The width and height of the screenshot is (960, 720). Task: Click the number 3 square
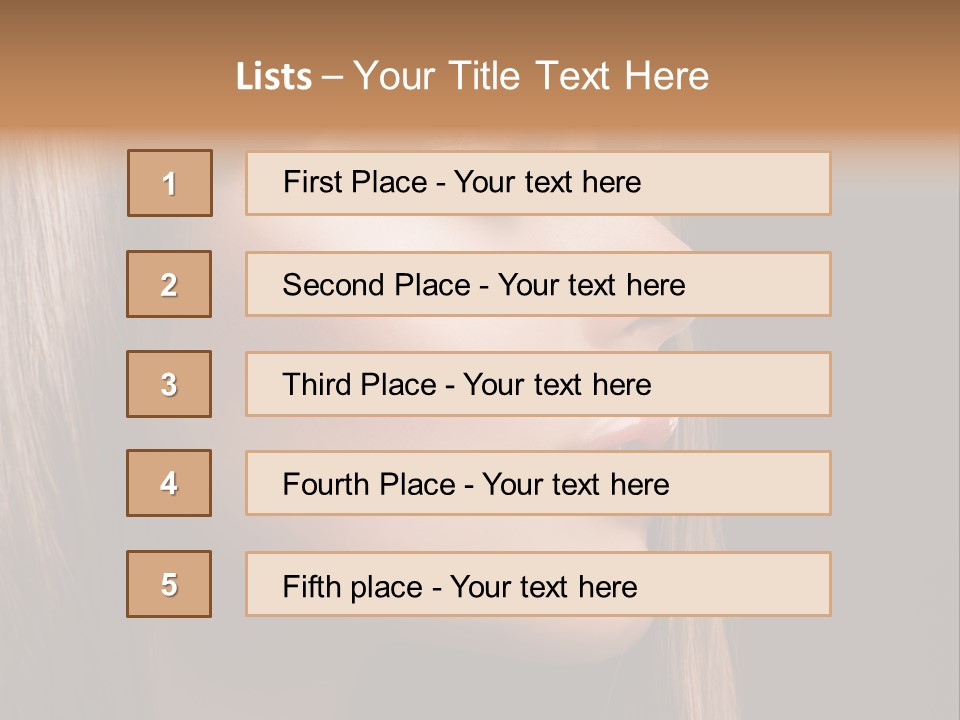point(169,384)
